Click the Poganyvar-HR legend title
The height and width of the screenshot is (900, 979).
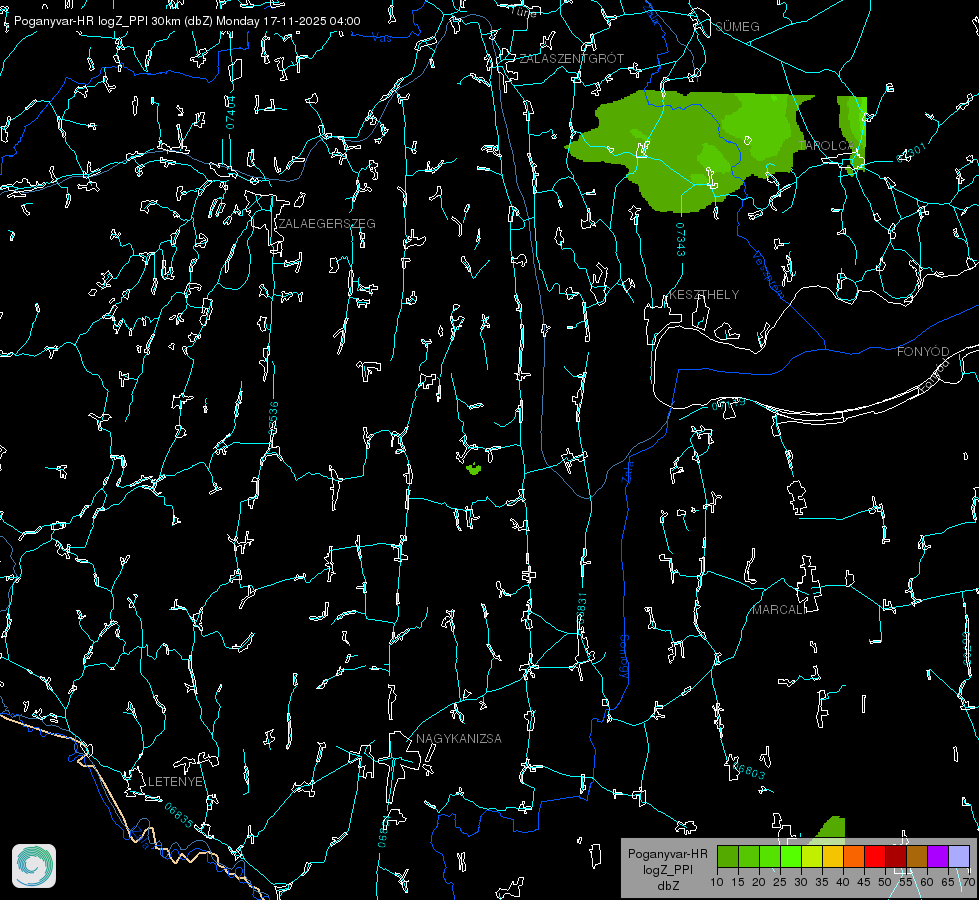click(x=667, y=853)
